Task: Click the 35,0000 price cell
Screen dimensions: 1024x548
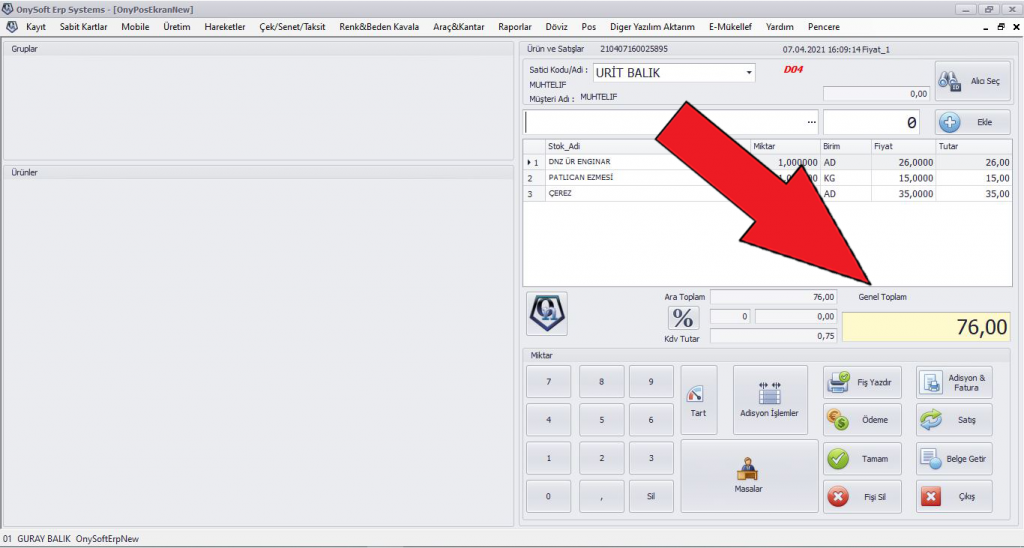Action: pos(903,193)
